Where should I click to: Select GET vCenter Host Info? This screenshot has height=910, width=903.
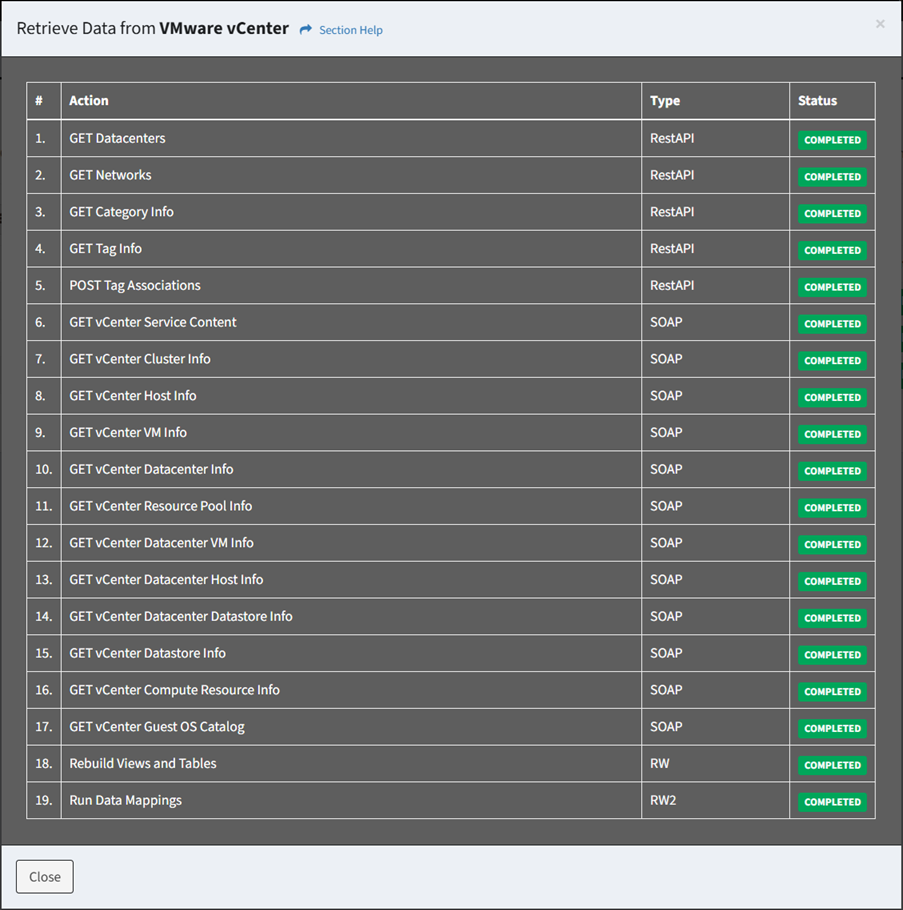point(133,395)
